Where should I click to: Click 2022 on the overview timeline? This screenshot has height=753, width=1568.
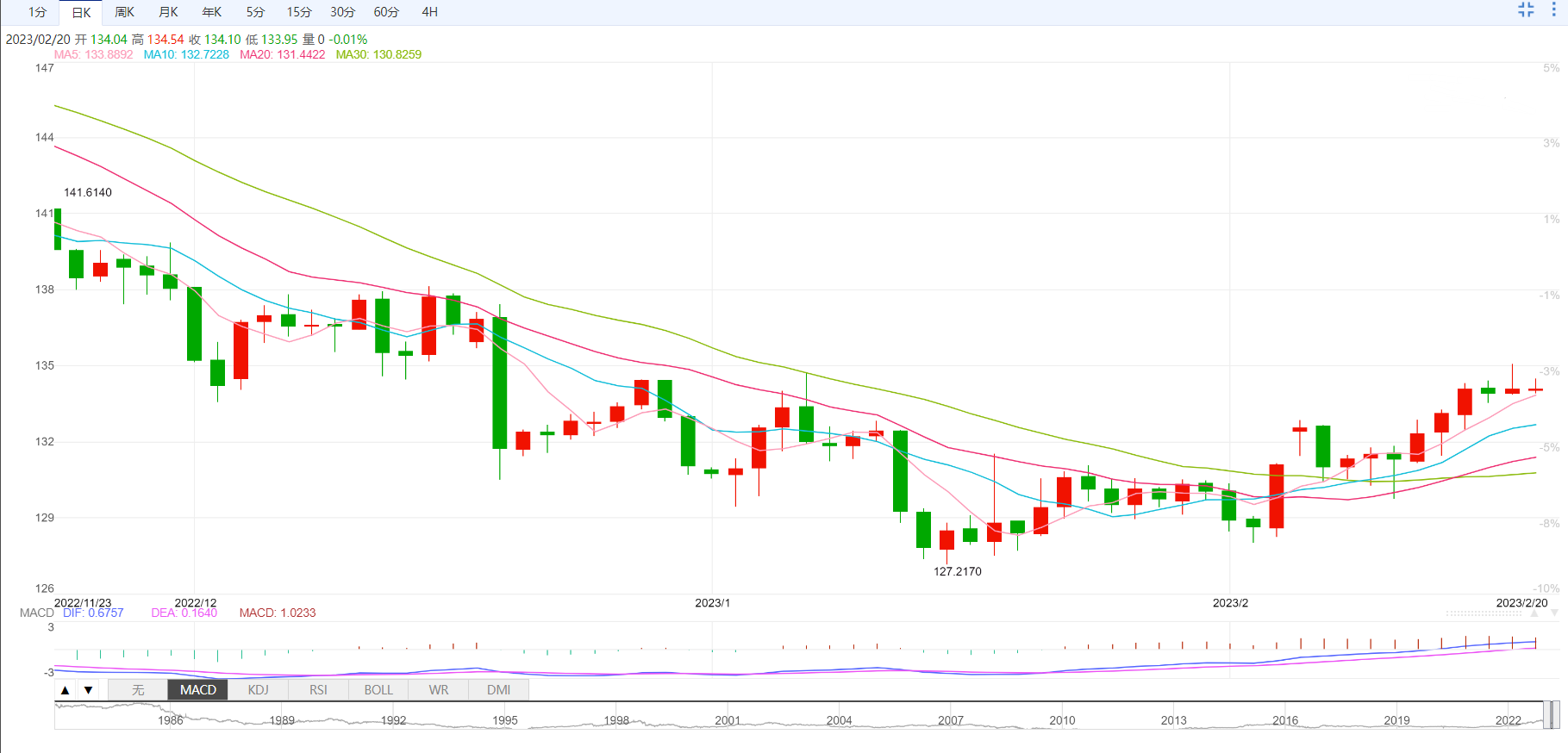[1508, 720]
